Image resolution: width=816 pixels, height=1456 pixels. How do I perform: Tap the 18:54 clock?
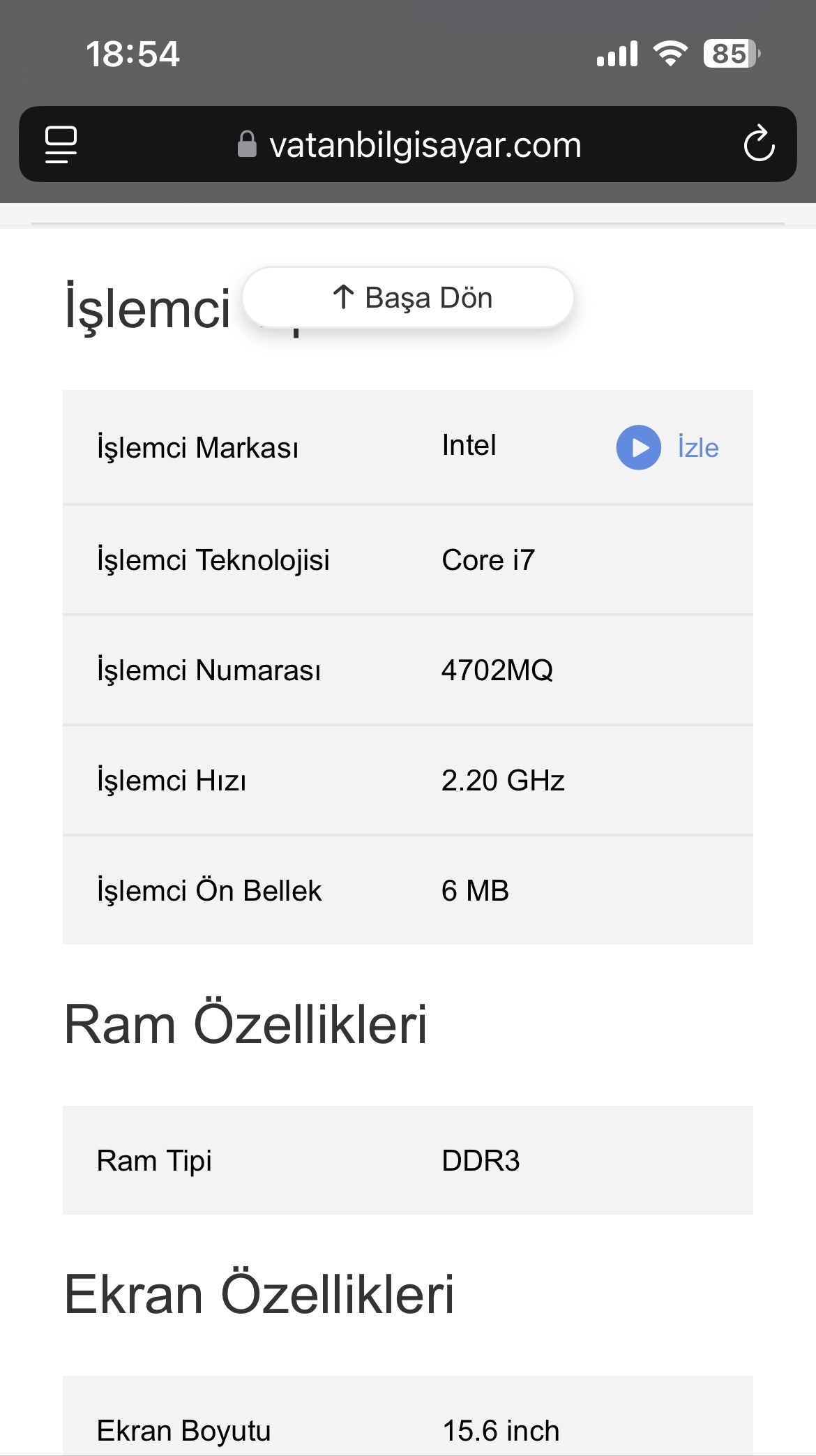click(133, 54)
